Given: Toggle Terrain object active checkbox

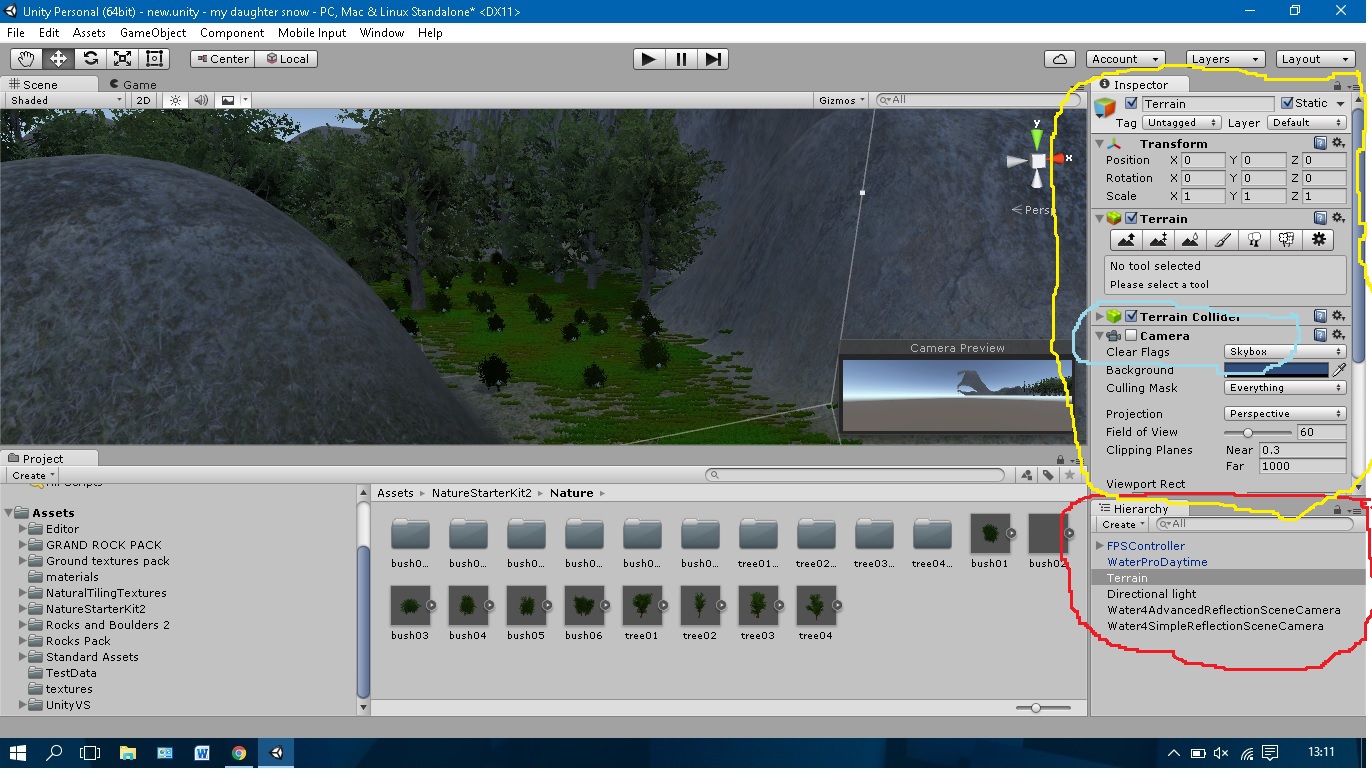Looking at the screenshot, I should point(1131,103).
